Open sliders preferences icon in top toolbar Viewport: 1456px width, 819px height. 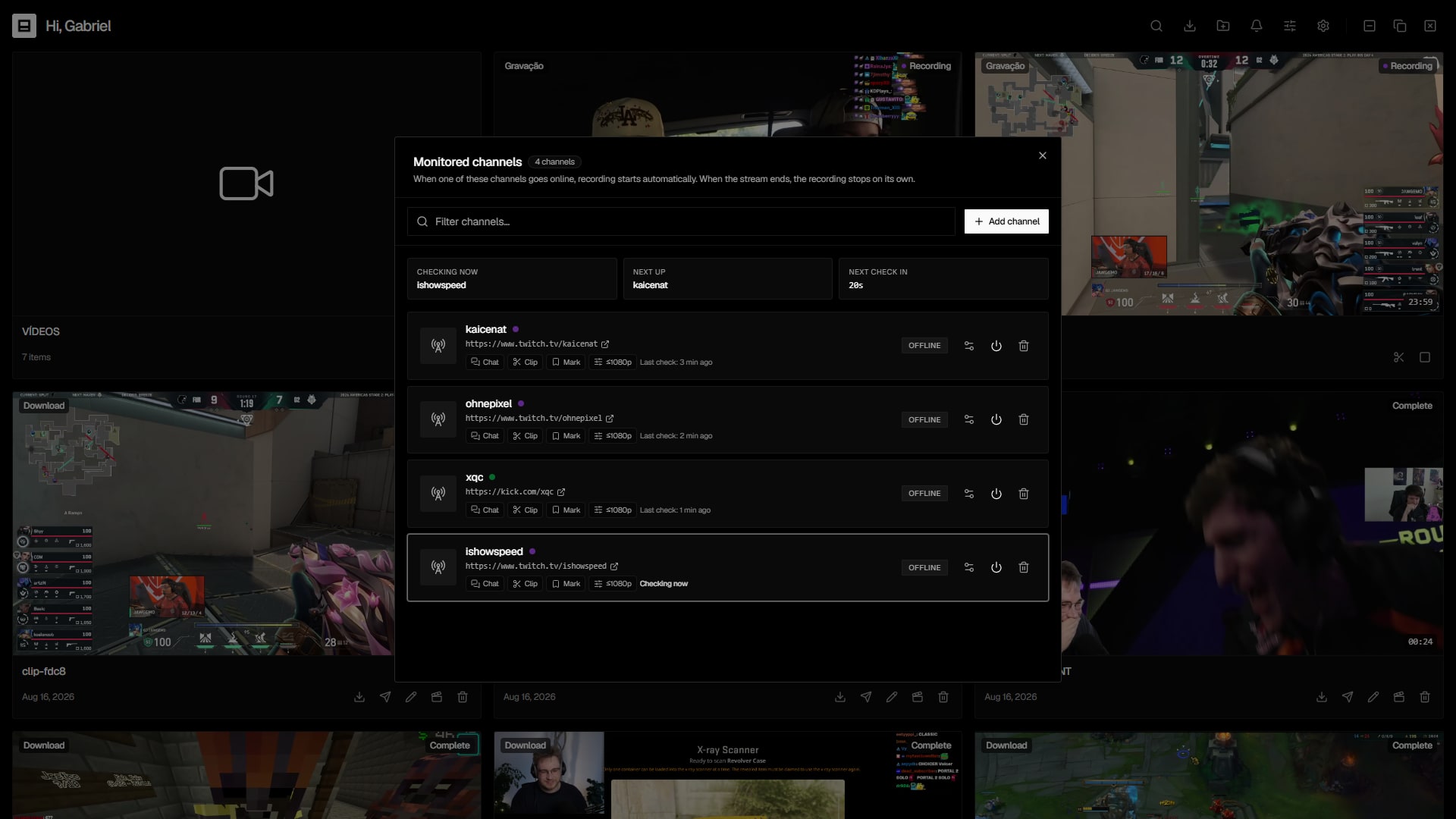pos(1290,26)
